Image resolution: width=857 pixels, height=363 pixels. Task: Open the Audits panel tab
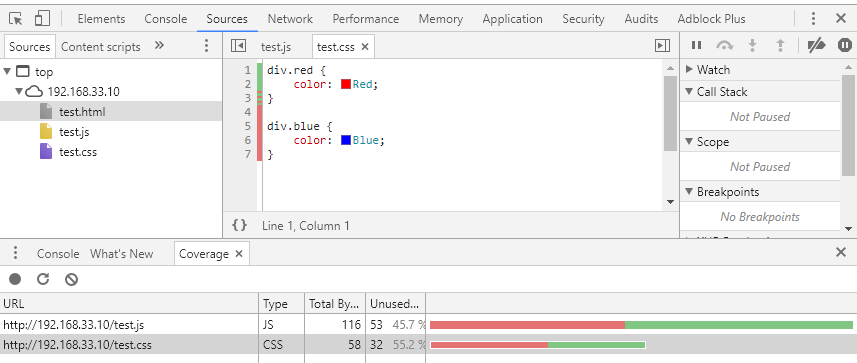pos(641,19)
